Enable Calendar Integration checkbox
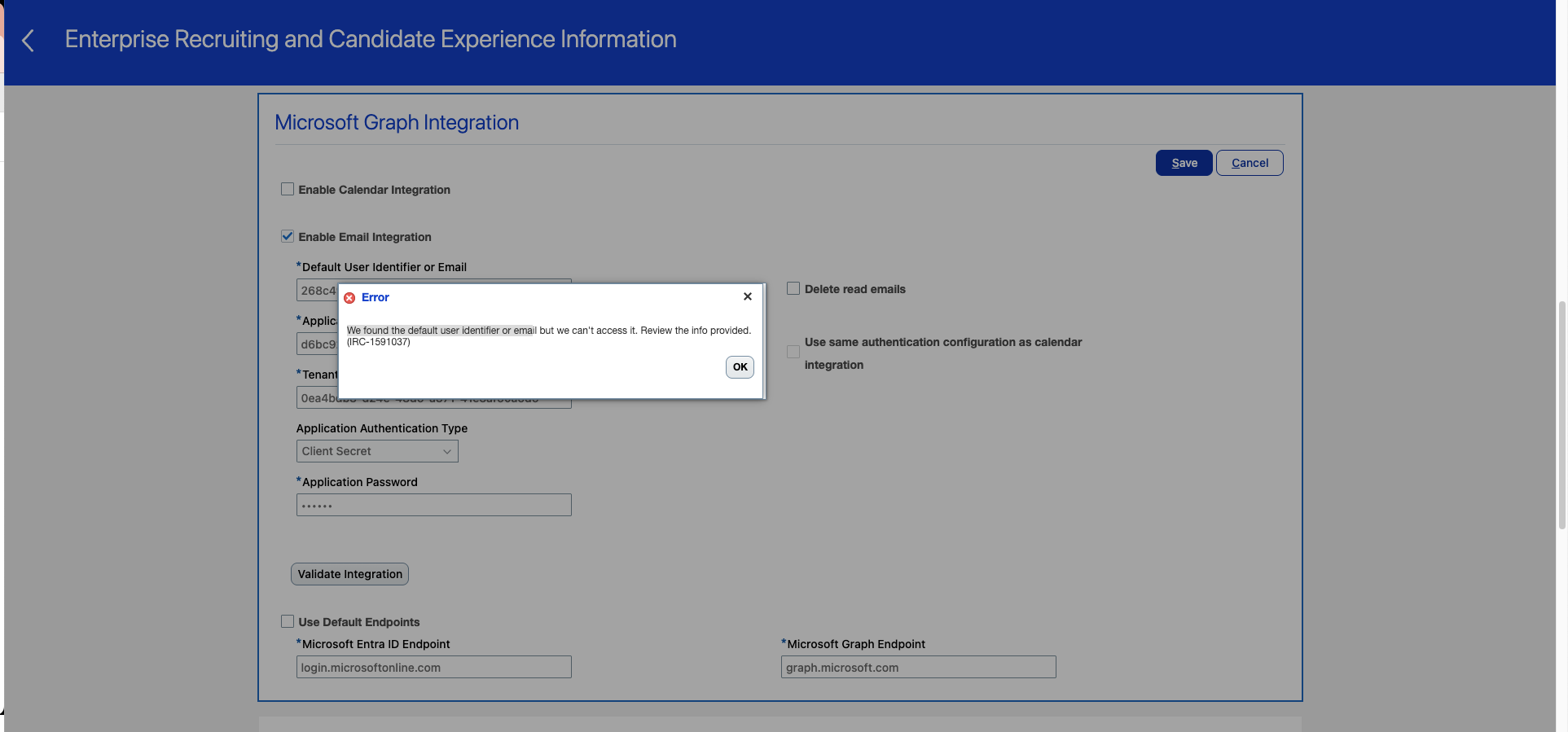Viewport: 1568px width, 732px height. pyautogui.click(x=288, y=189)
